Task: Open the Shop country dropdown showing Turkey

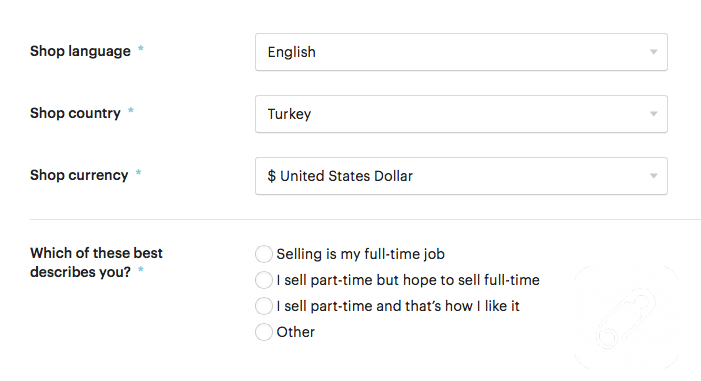Action: click(x=461, y=114)
